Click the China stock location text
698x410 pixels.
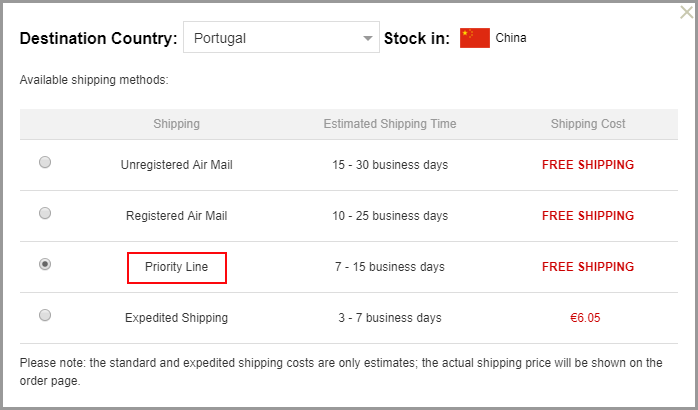(x=511, y=38)
